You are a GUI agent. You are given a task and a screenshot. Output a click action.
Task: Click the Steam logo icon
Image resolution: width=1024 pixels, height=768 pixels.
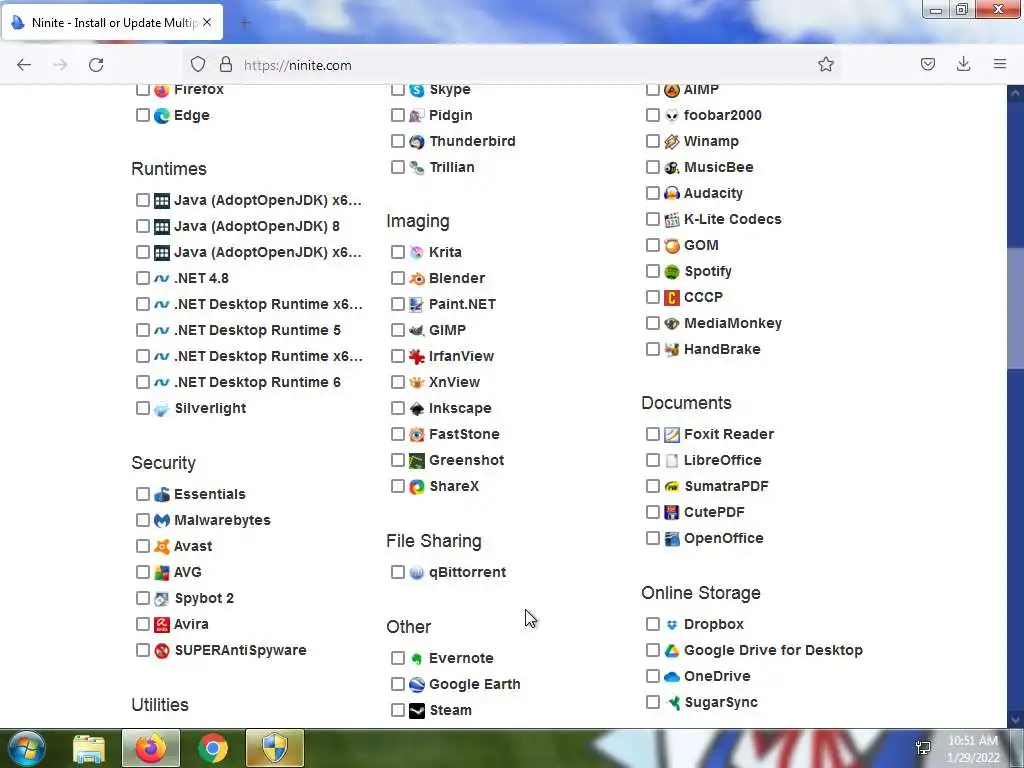coord(417,711)
